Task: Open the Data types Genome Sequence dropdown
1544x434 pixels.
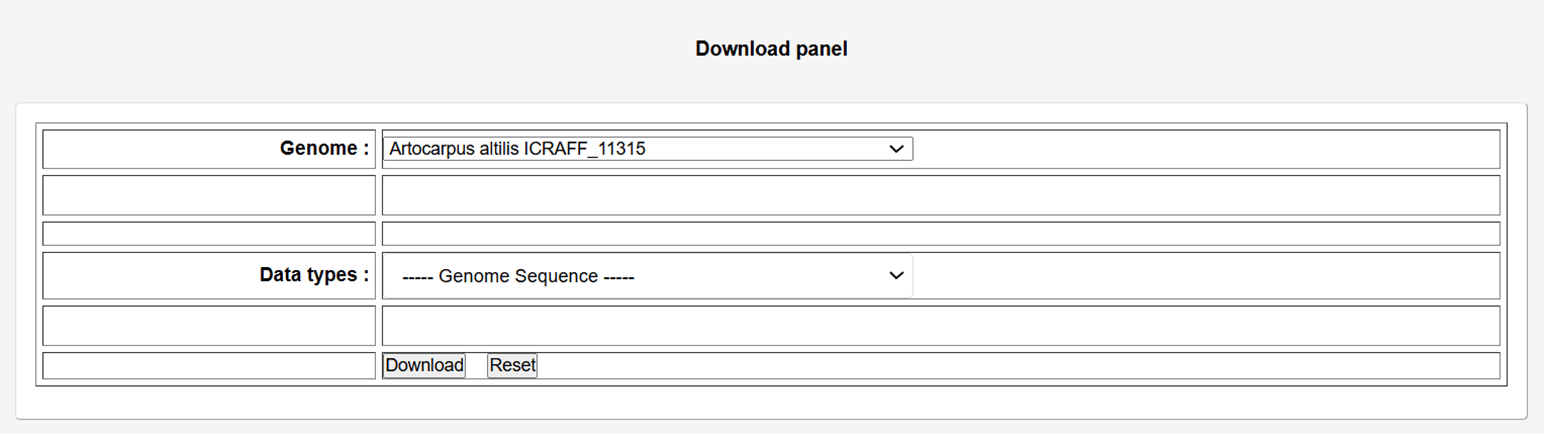Action: [x=640, y=276]
